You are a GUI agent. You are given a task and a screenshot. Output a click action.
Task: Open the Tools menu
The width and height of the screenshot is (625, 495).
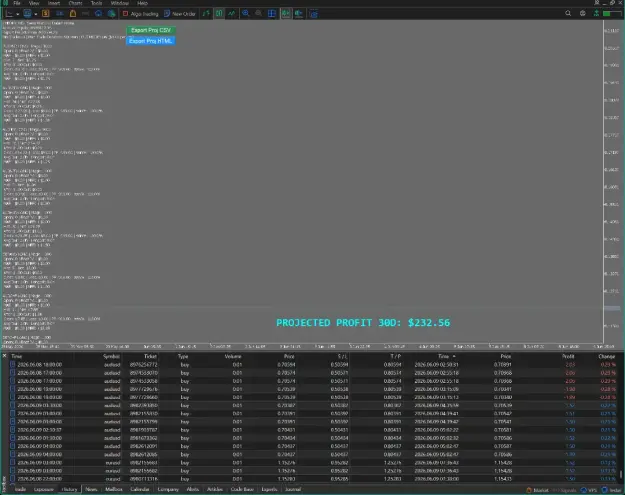pos(96,3)
